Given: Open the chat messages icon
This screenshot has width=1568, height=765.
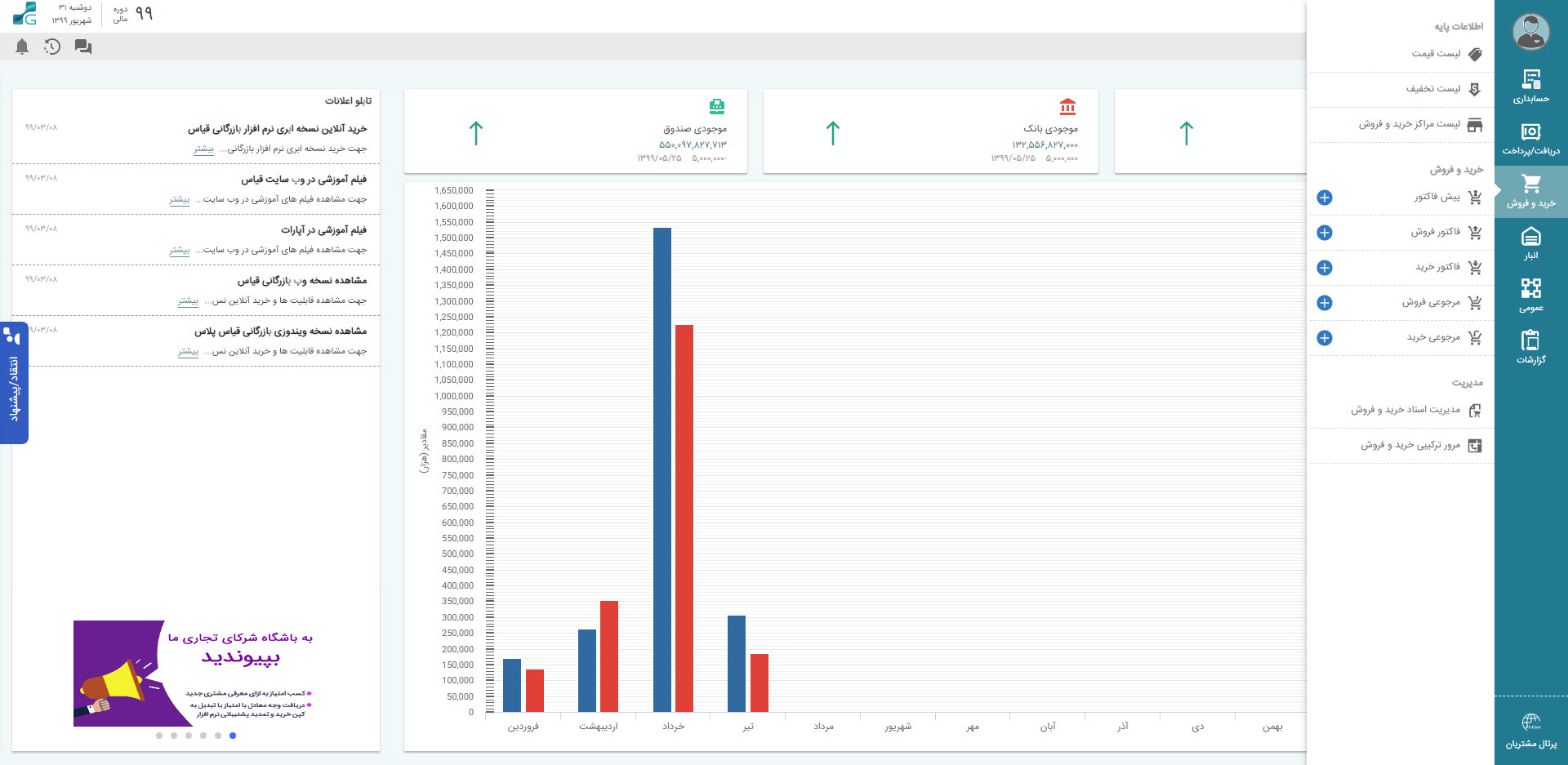Looking at the screenshot, I should tap(83, 47).
